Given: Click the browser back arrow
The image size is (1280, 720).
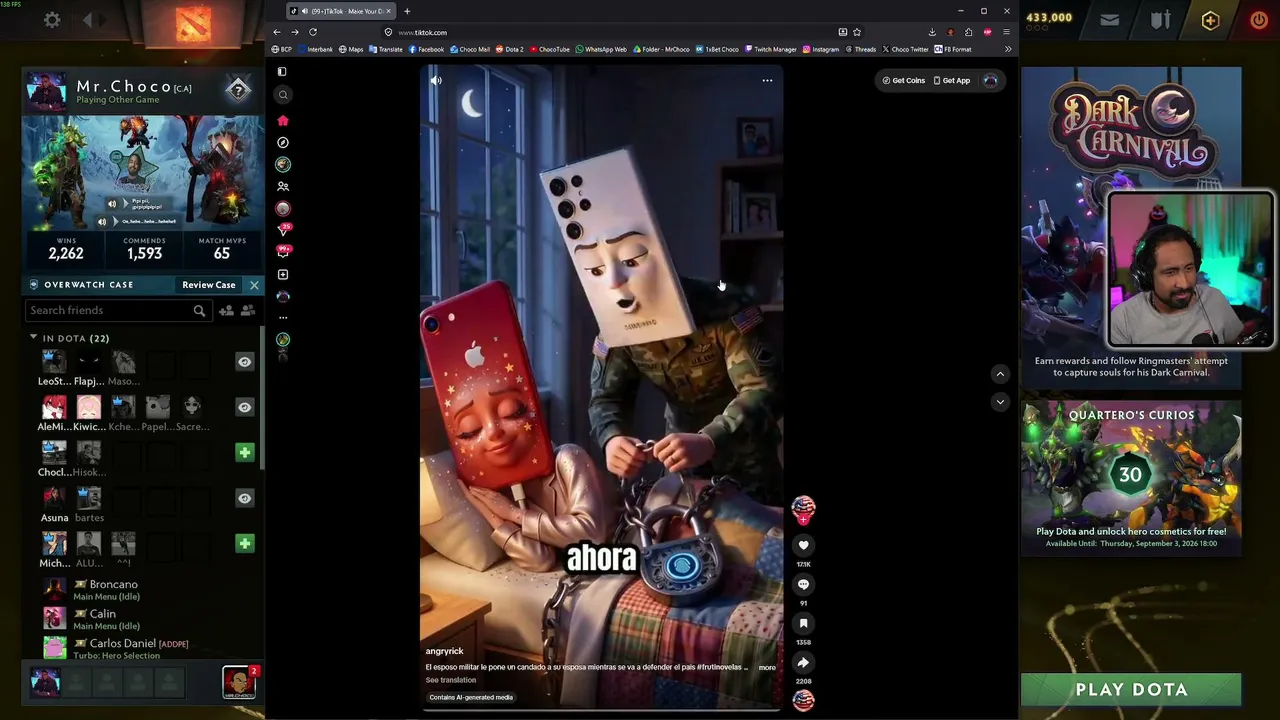Looking at the screenshot, I should pos(277,32).
